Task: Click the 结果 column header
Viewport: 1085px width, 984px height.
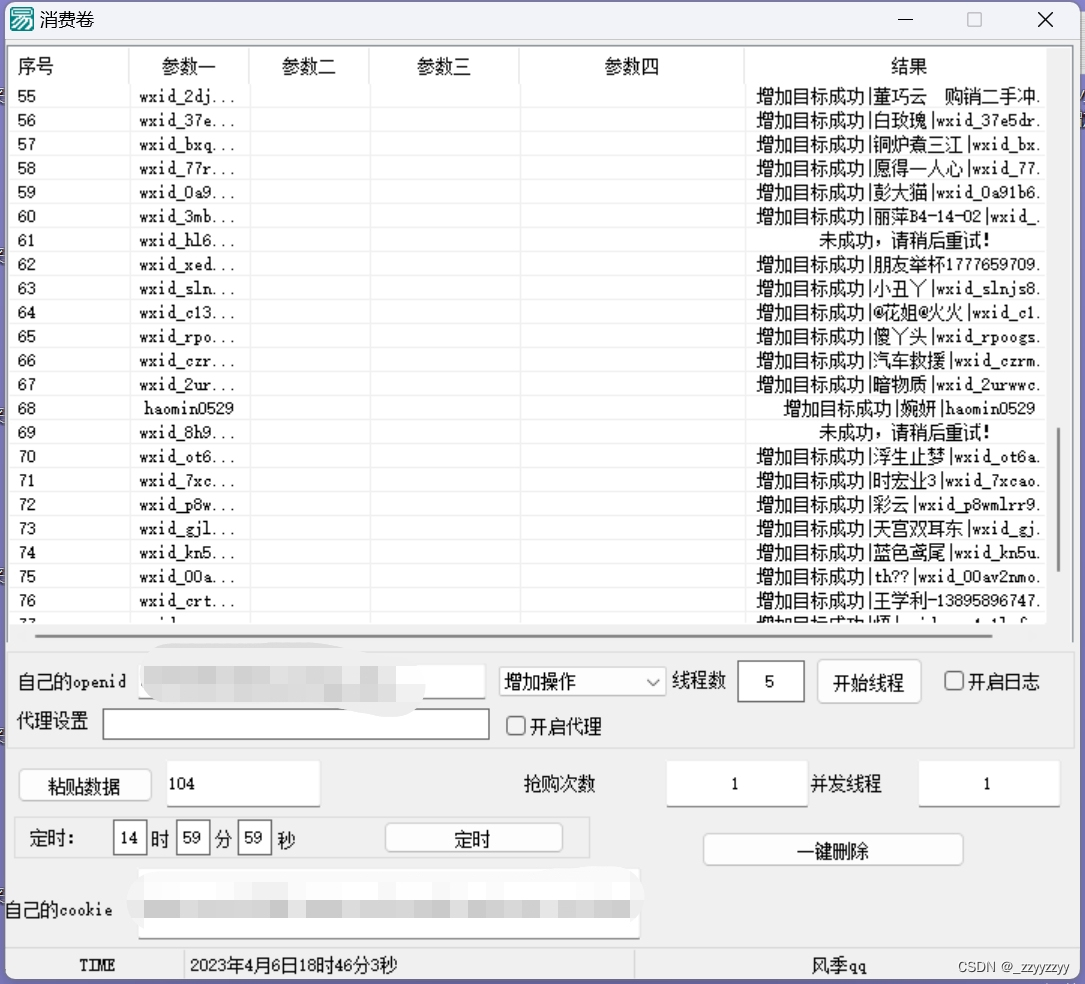Action: (908, 66)
